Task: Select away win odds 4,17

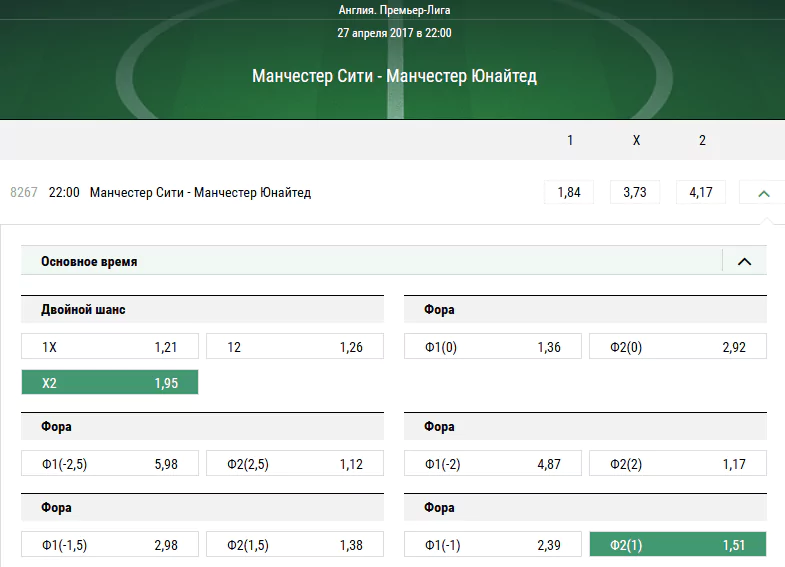Action: pos(701,192)
